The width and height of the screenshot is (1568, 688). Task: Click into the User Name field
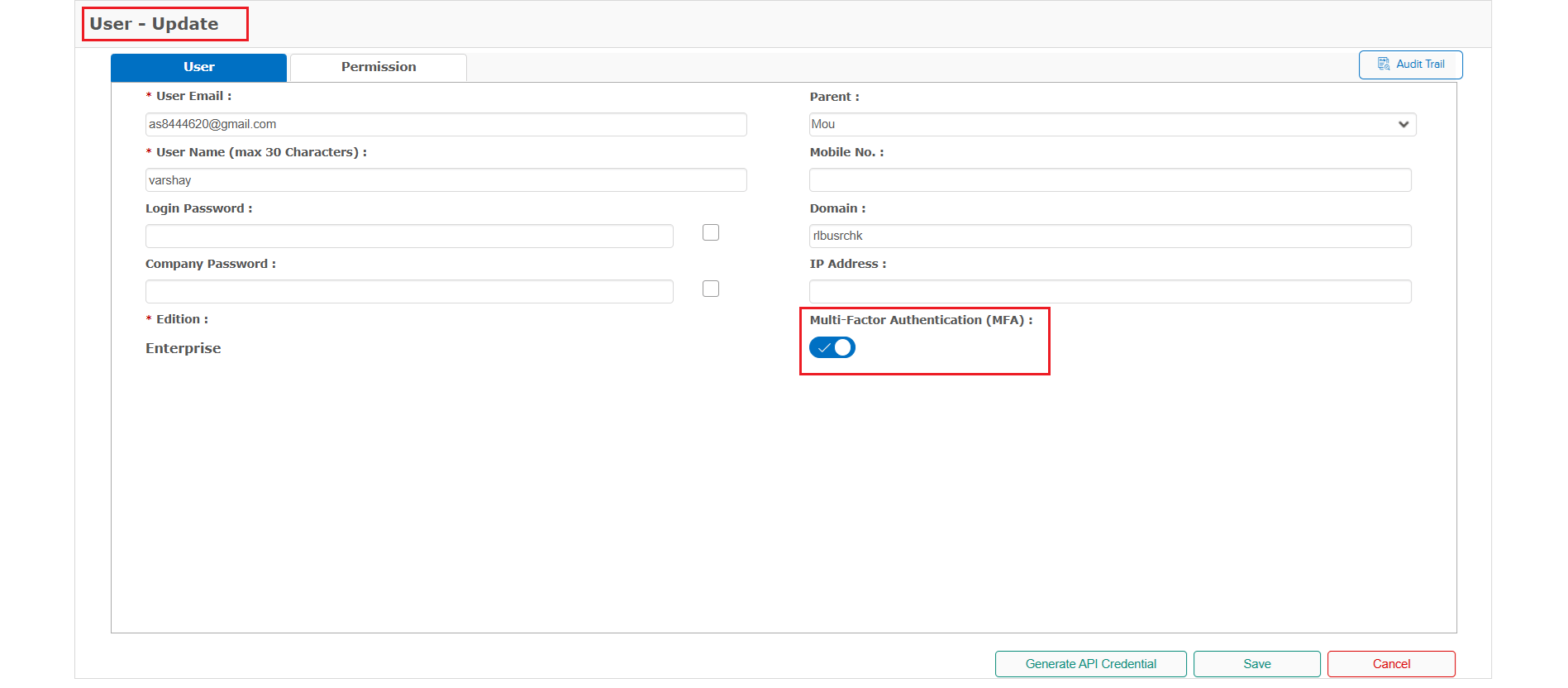click(446, 180)
